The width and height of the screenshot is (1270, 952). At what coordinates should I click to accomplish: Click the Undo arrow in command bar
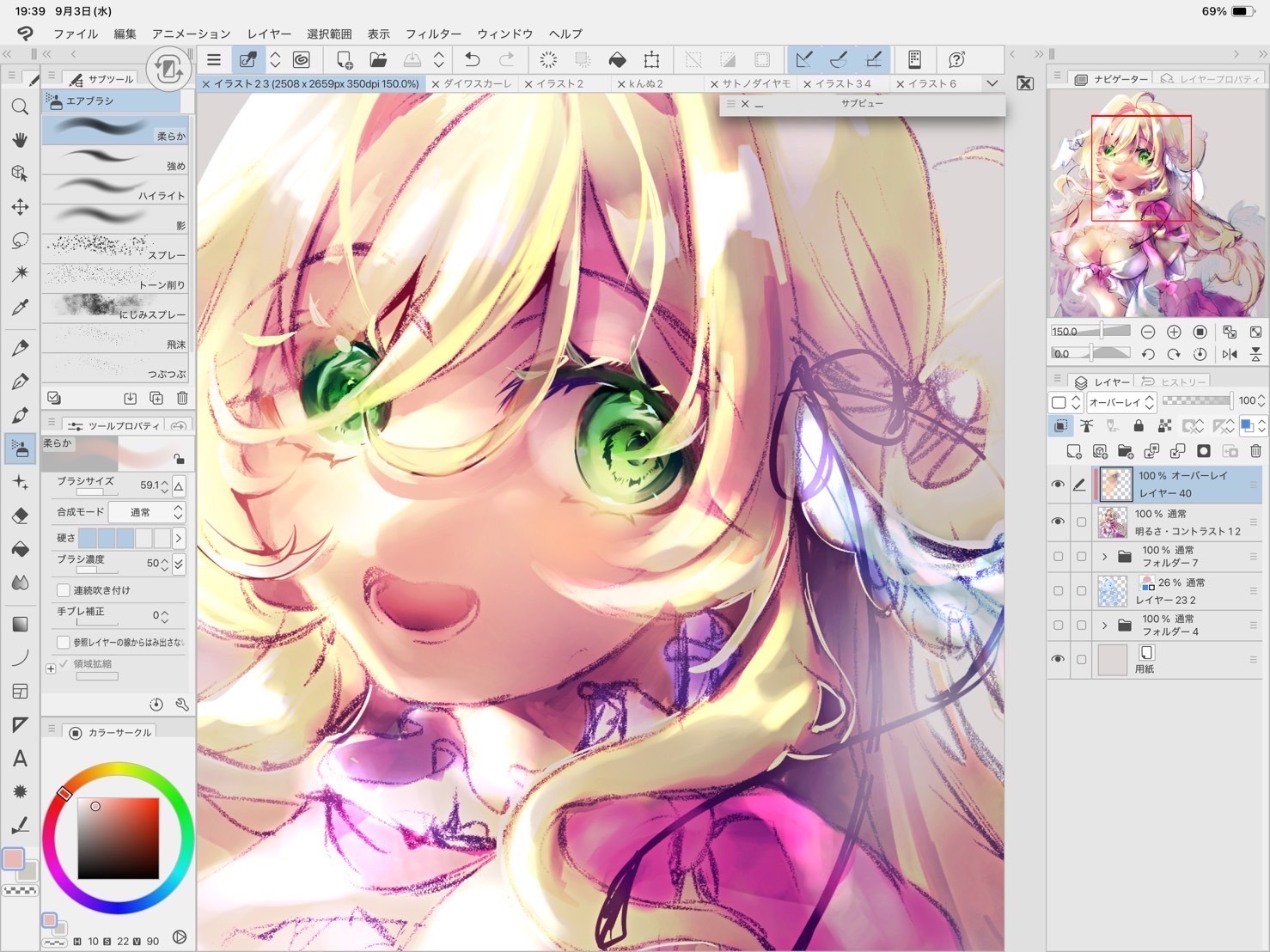[472, 59]
